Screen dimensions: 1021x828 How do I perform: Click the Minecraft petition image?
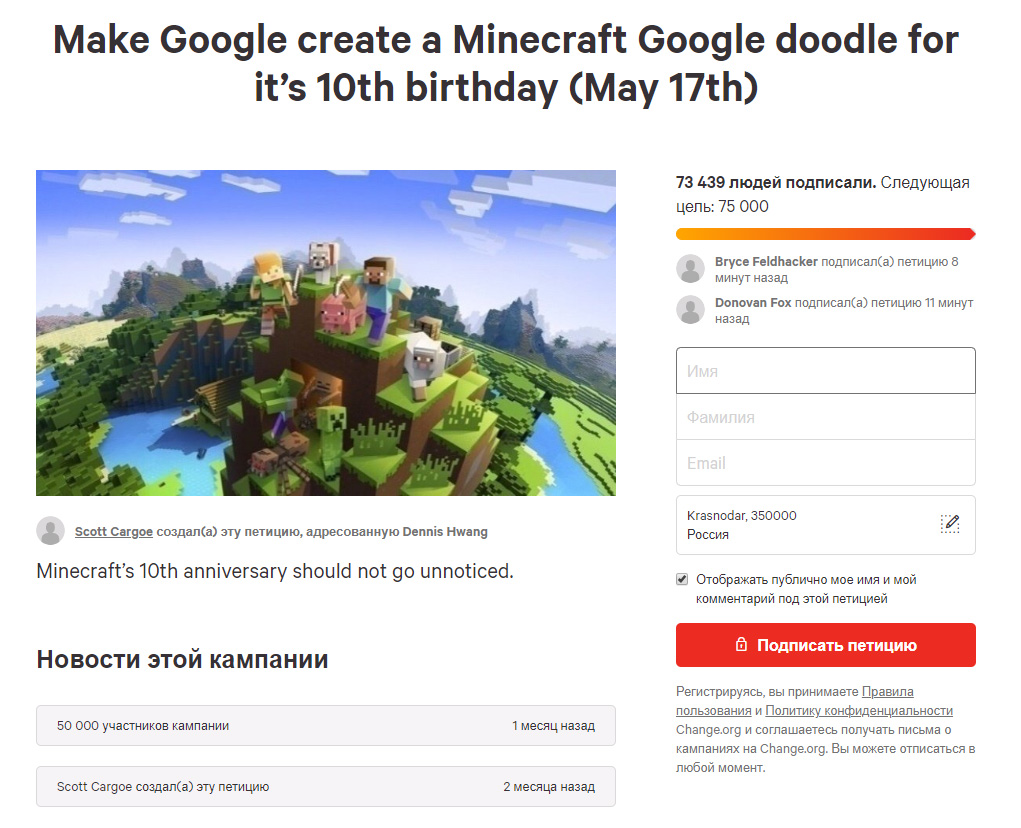(x=326, y=333)
